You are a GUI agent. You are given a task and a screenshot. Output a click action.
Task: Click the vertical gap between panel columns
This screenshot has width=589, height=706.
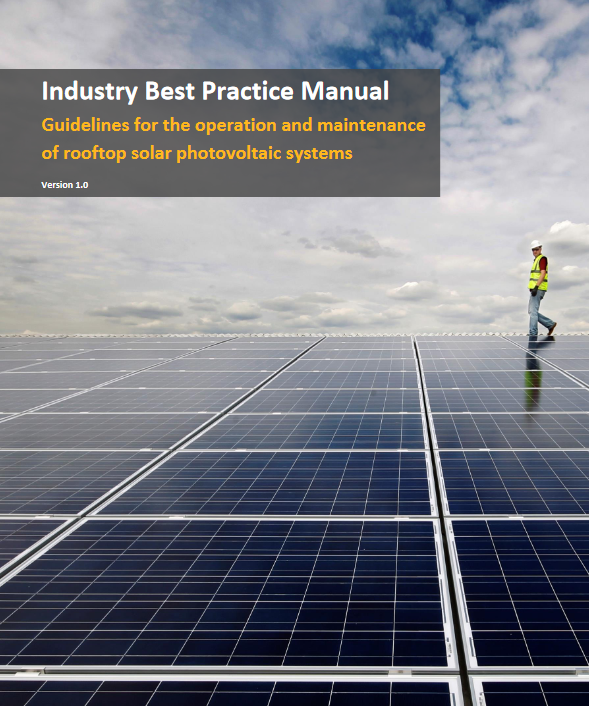pos(430,450)
